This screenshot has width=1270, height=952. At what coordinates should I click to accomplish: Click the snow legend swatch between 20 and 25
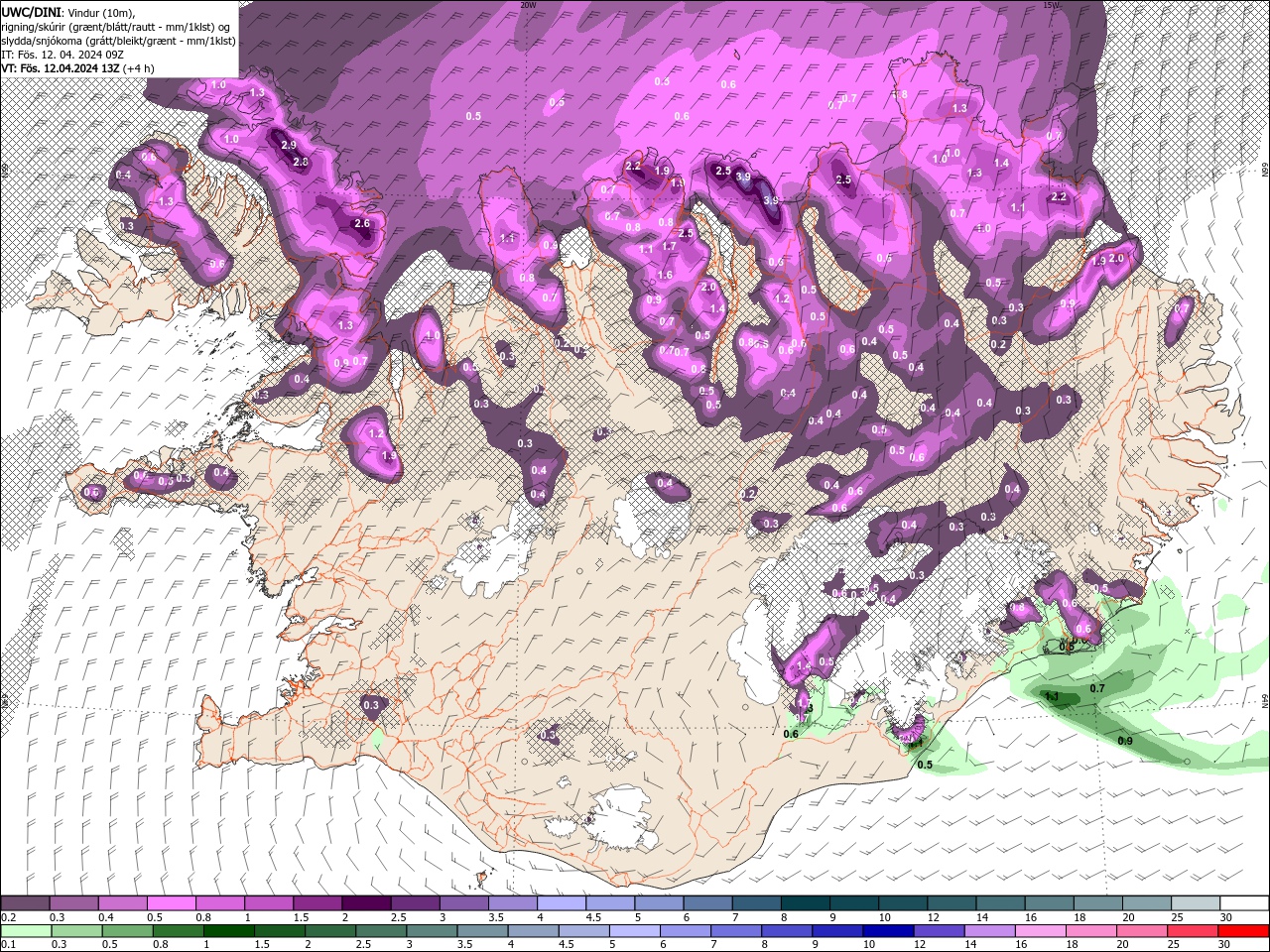pos(1147,903)
